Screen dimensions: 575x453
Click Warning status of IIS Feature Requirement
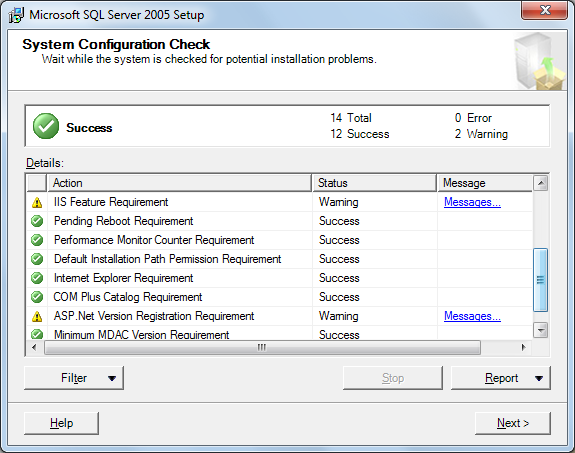click(x=338, y=202)
